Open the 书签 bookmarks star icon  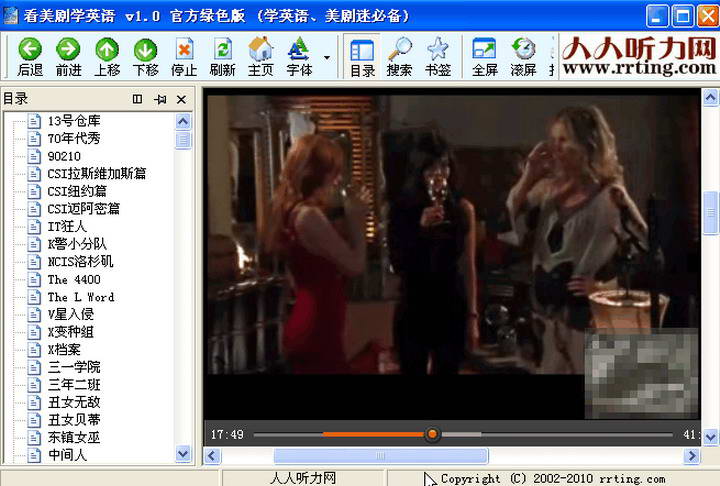click(438, 49)
